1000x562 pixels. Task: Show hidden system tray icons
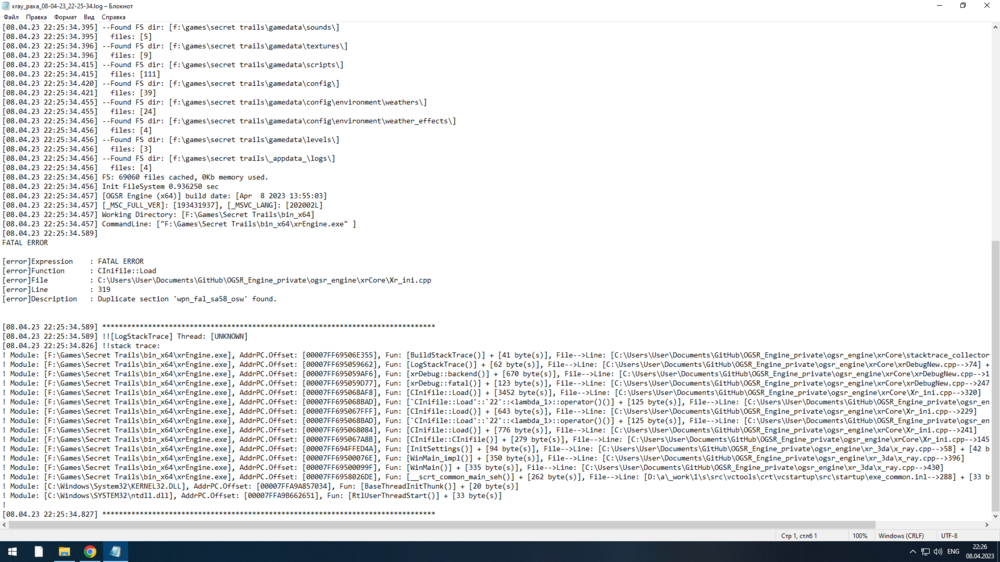click(913, 552)
